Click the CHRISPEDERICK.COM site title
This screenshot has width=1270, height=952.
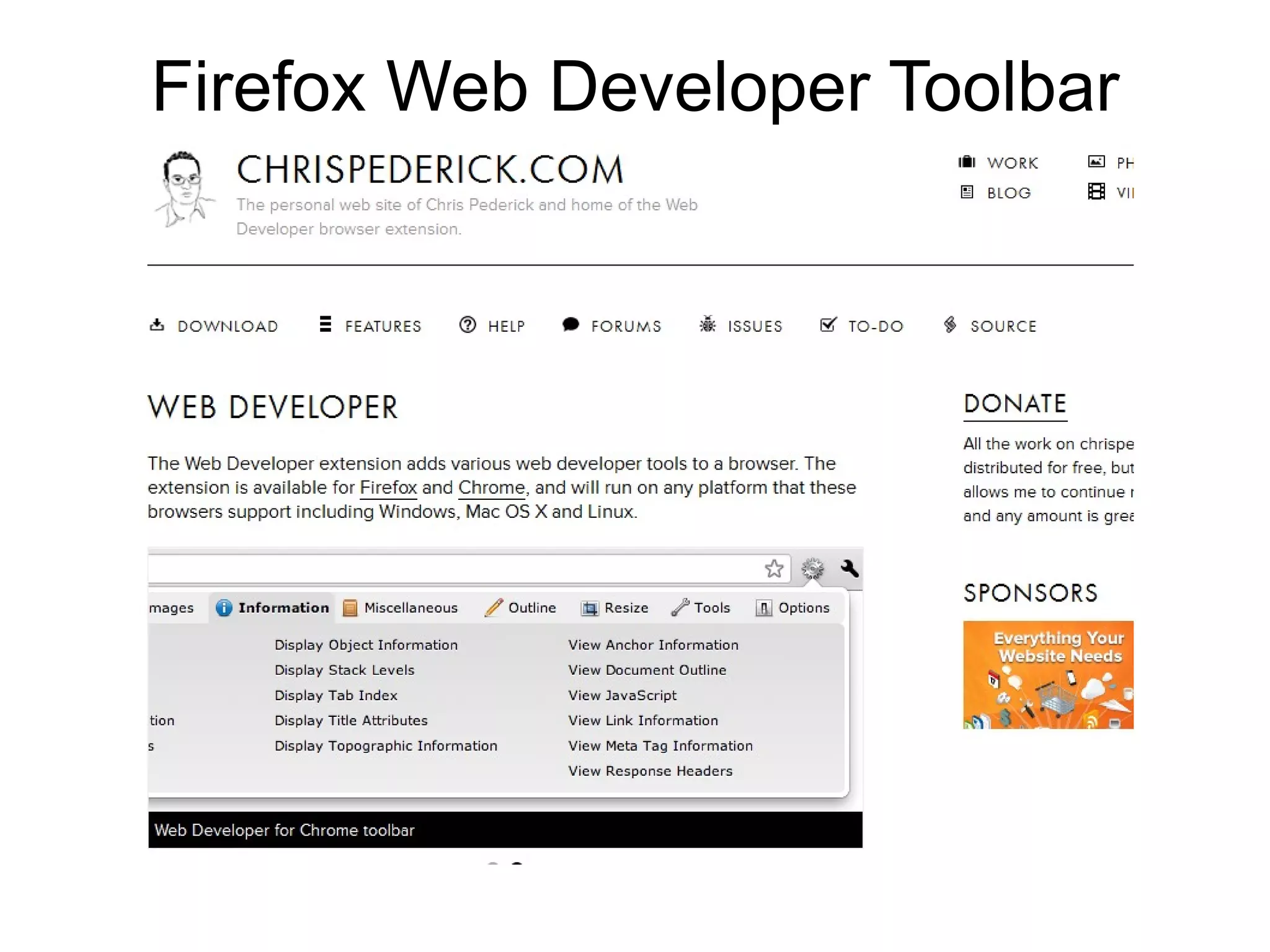click(x=430, y=169)
